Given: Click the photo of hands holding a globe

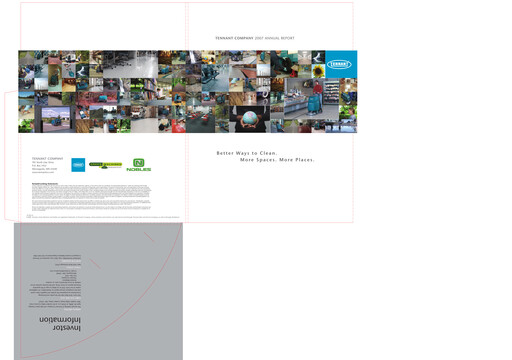Looking at the screenshot, I should tap(249, 119).
